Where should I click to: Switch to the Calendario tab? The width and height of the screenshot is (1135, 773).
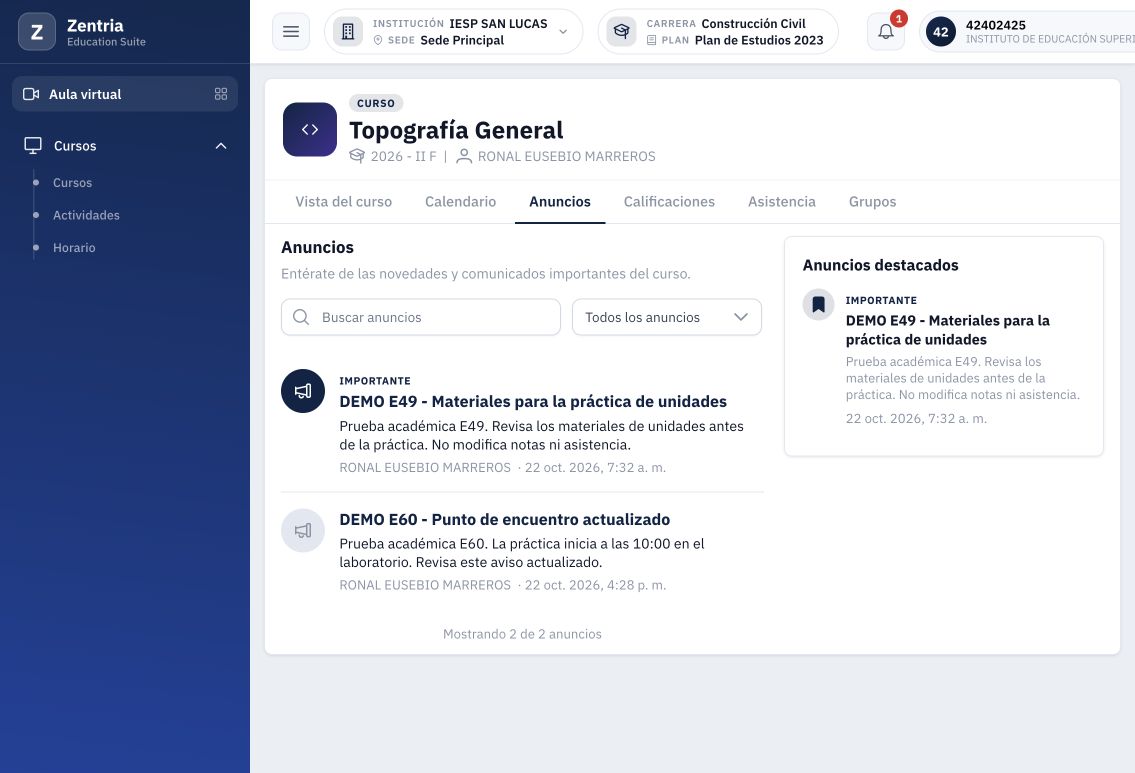coord(460,202)
